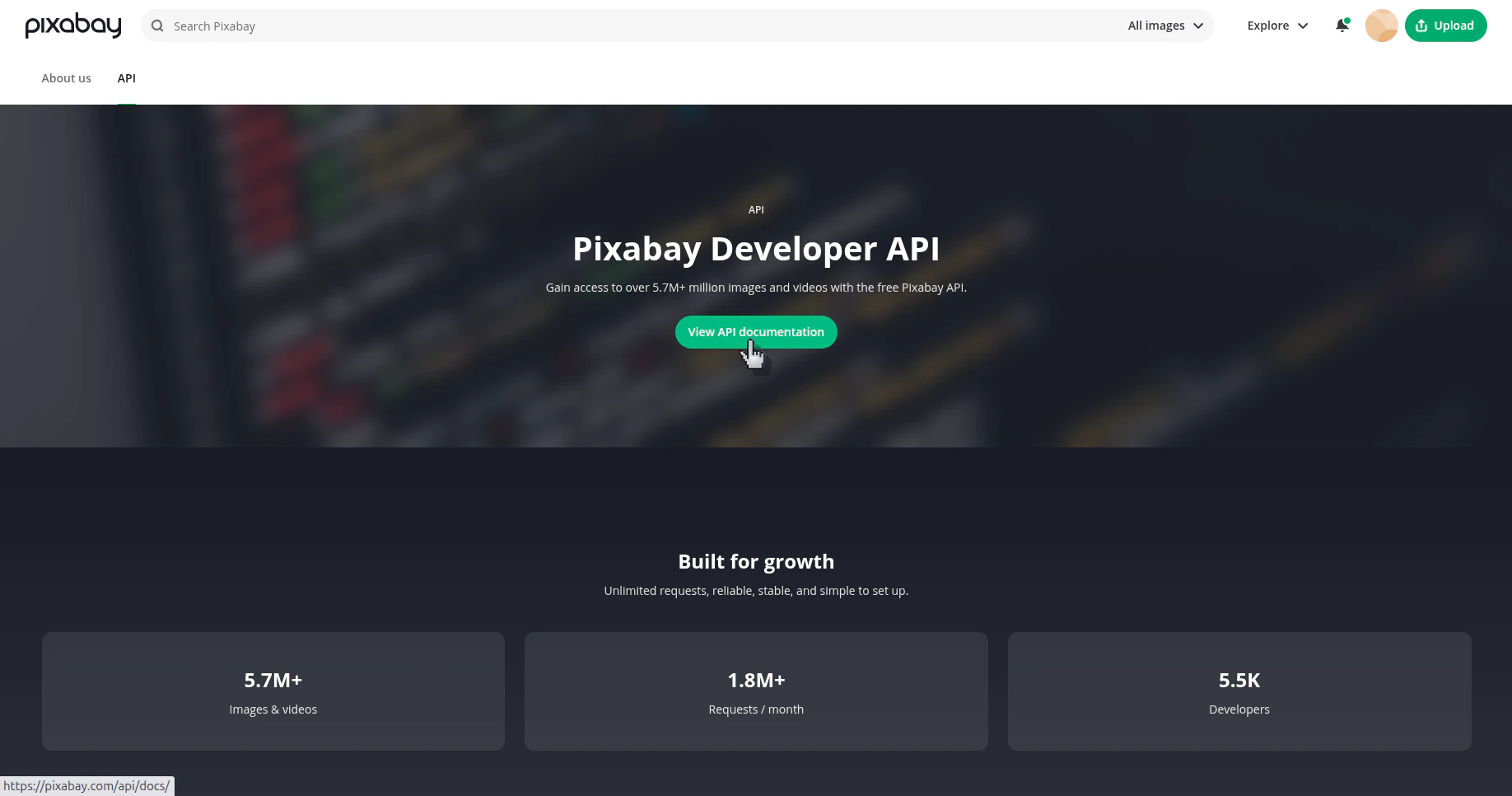Click the search icon in the search bar
This screenshot has height=796, width=1512.
pyautogui.click(x=157, y=26)
